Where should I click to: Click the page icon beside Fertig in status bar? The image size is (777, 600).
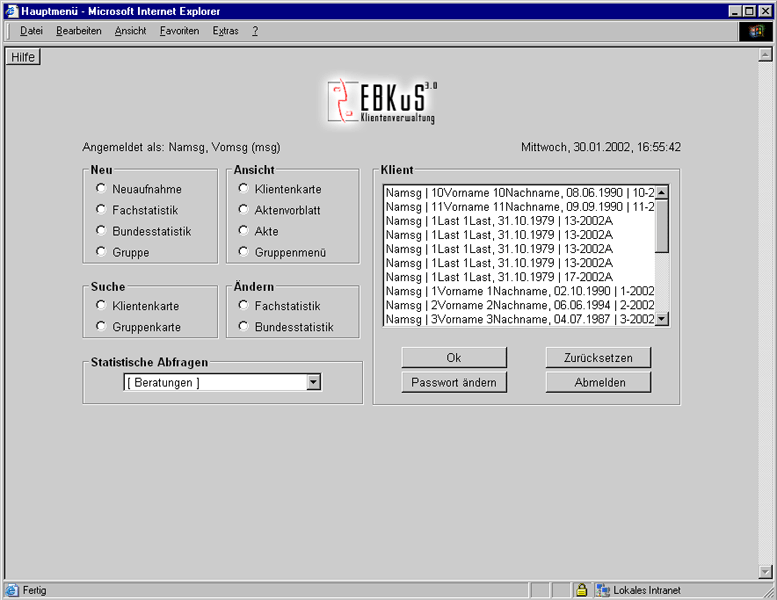(12, 590)
